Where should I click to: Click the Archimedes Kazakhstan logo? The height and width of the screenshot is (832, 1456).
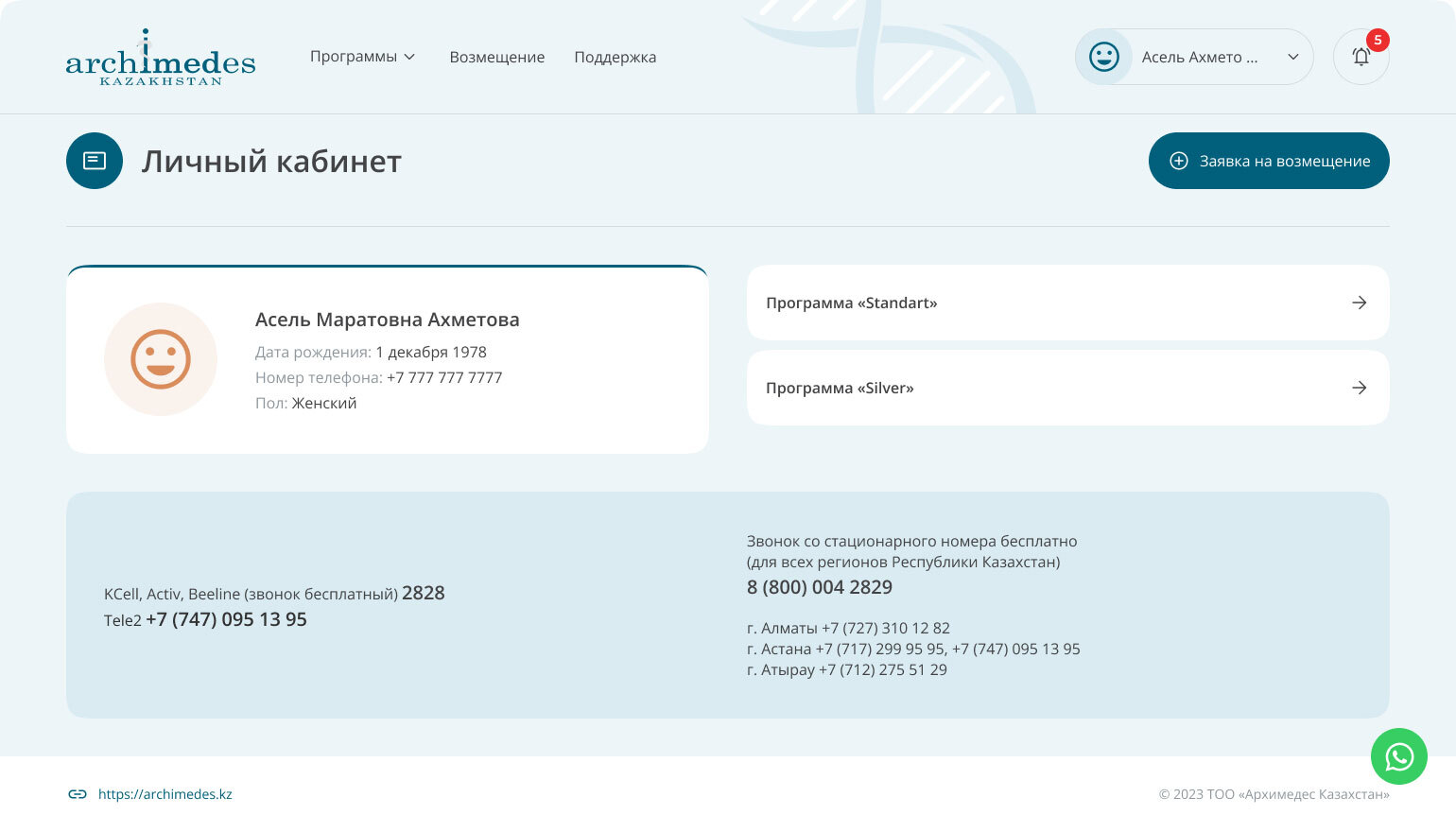pos(161,57)
